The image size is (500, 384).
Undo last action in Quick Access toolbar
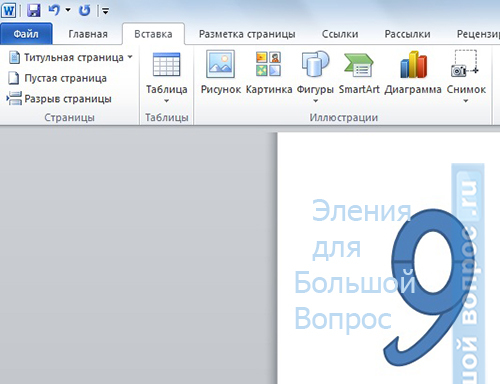click(54, 10)
